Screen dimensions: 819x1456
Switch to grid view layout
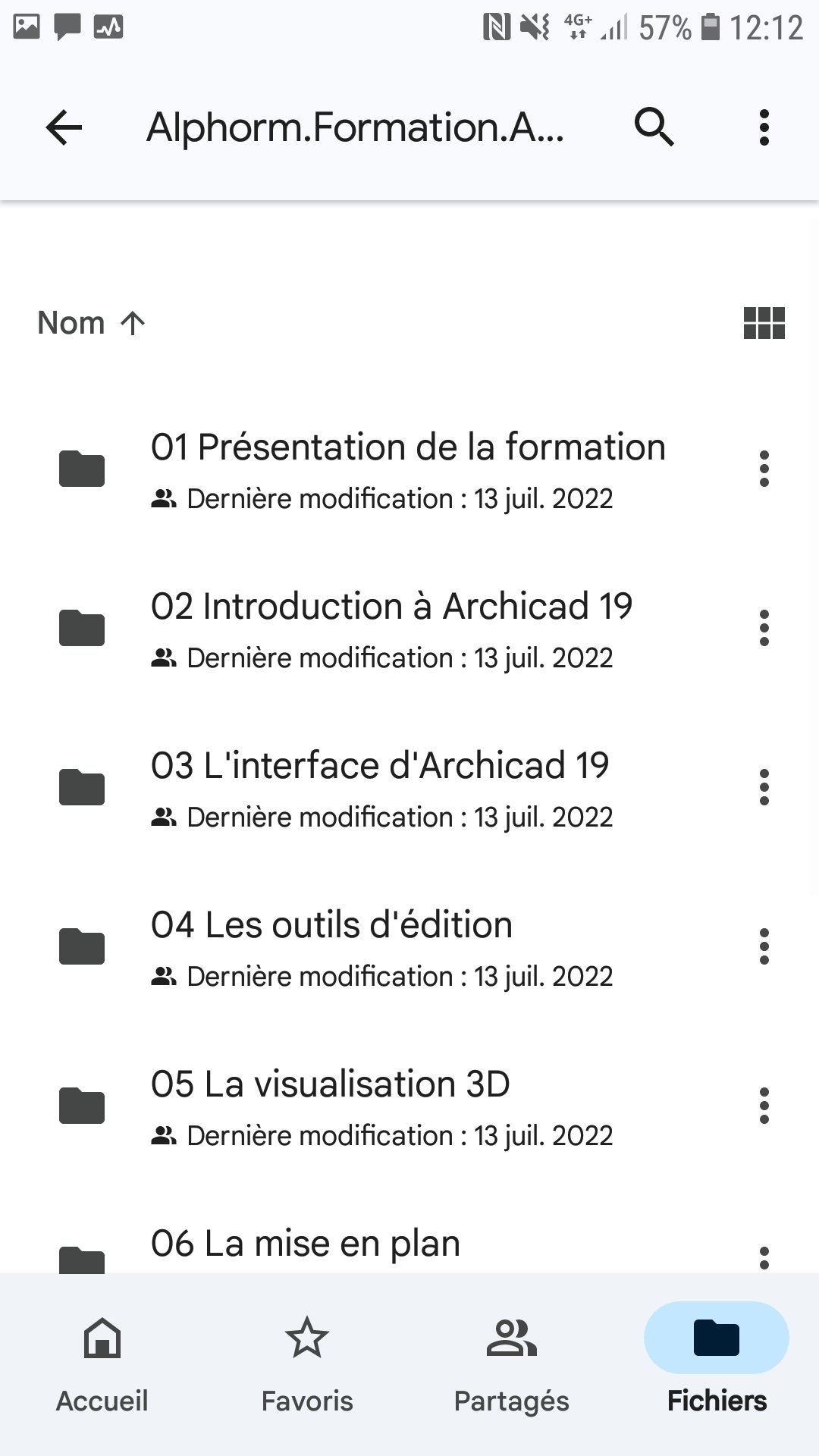764,323
